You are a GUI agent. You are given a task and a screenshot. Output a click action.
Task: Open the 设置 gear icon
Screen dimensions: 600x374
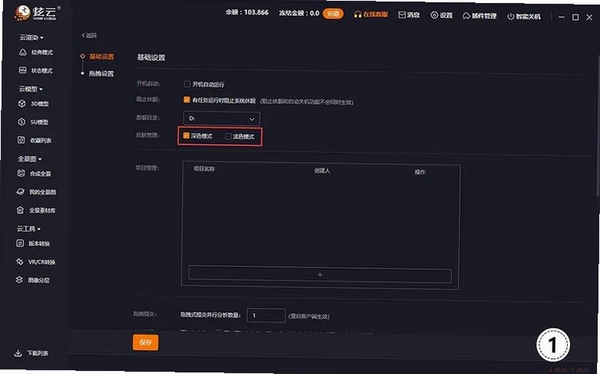pyautogui.click(x=434, y=15)
